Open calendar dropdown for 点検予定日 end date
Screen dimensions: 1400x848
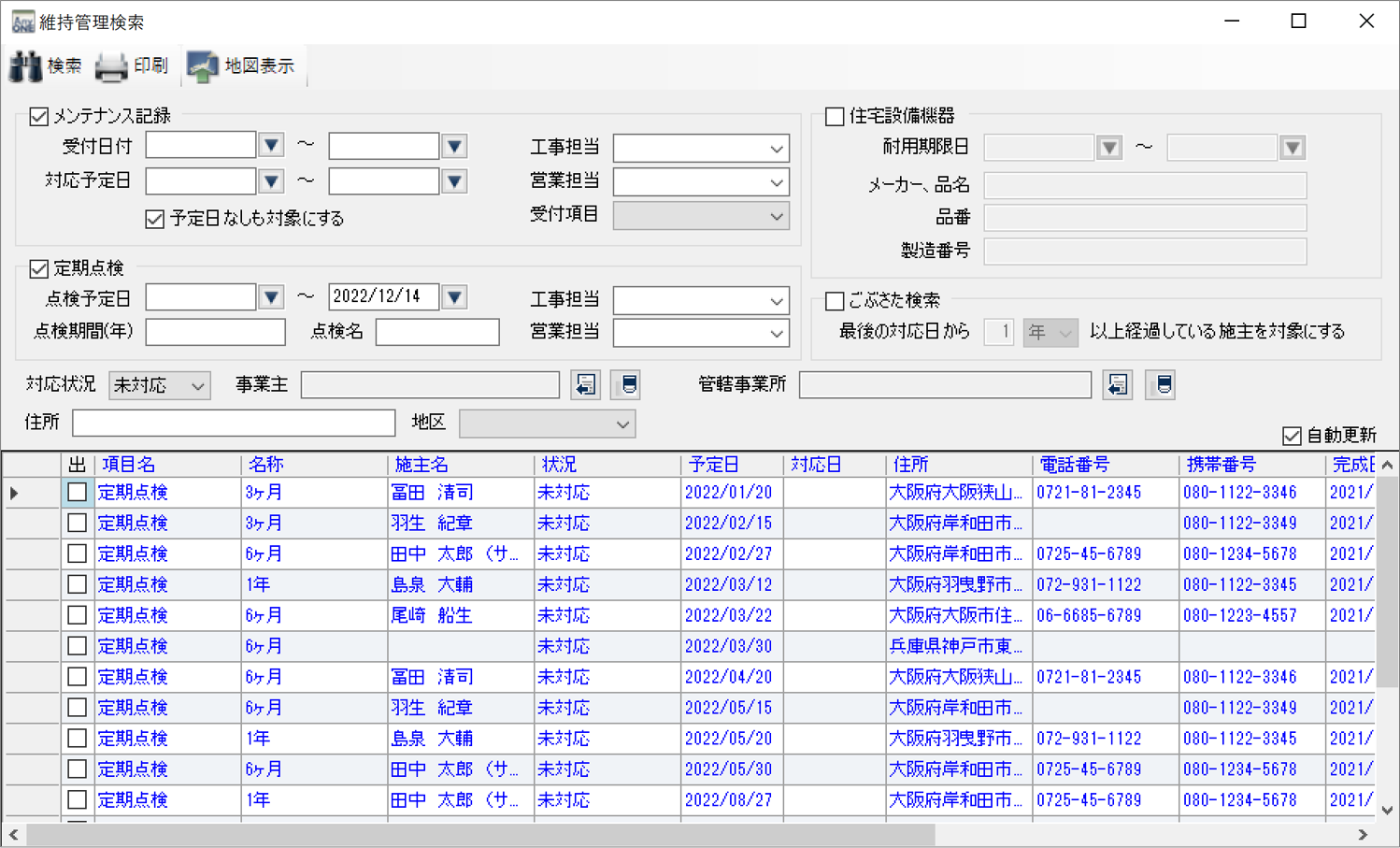pos(454,297)
